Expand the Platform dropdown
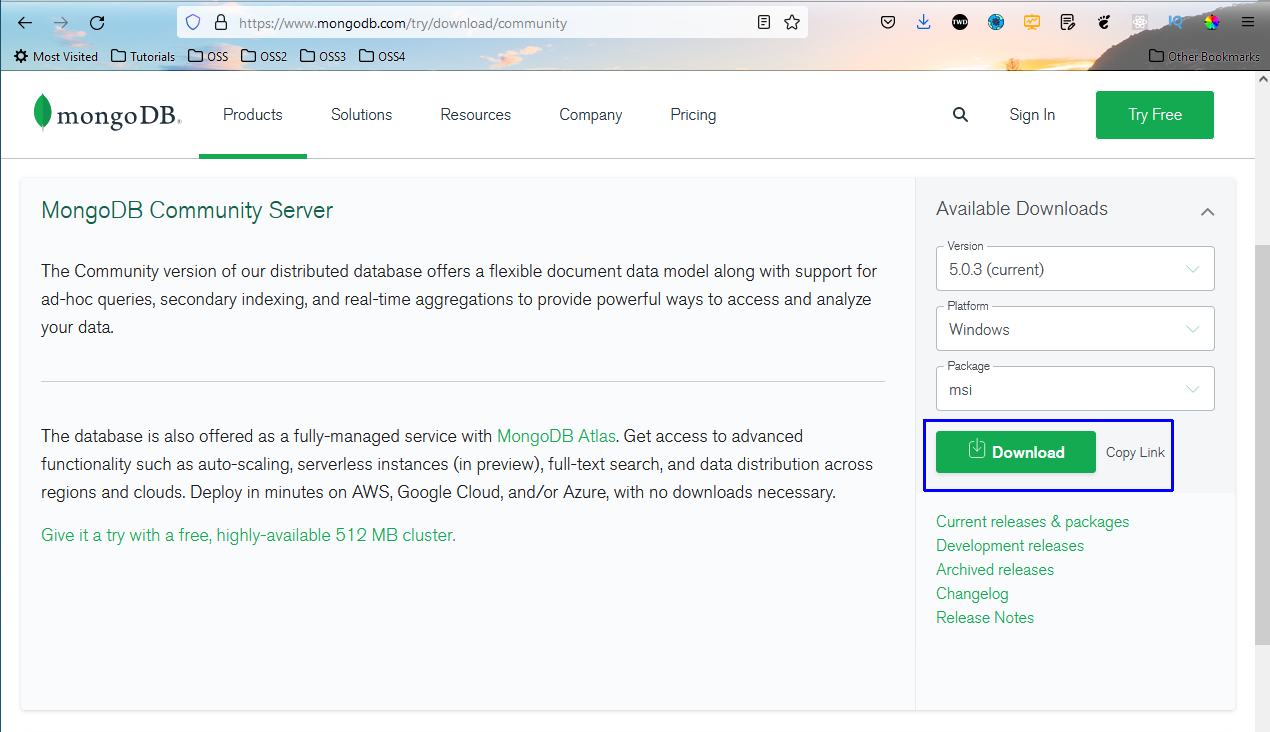Image resolution: width=1270 pixels, height=732 pixels. click(x=1075, y=328)
